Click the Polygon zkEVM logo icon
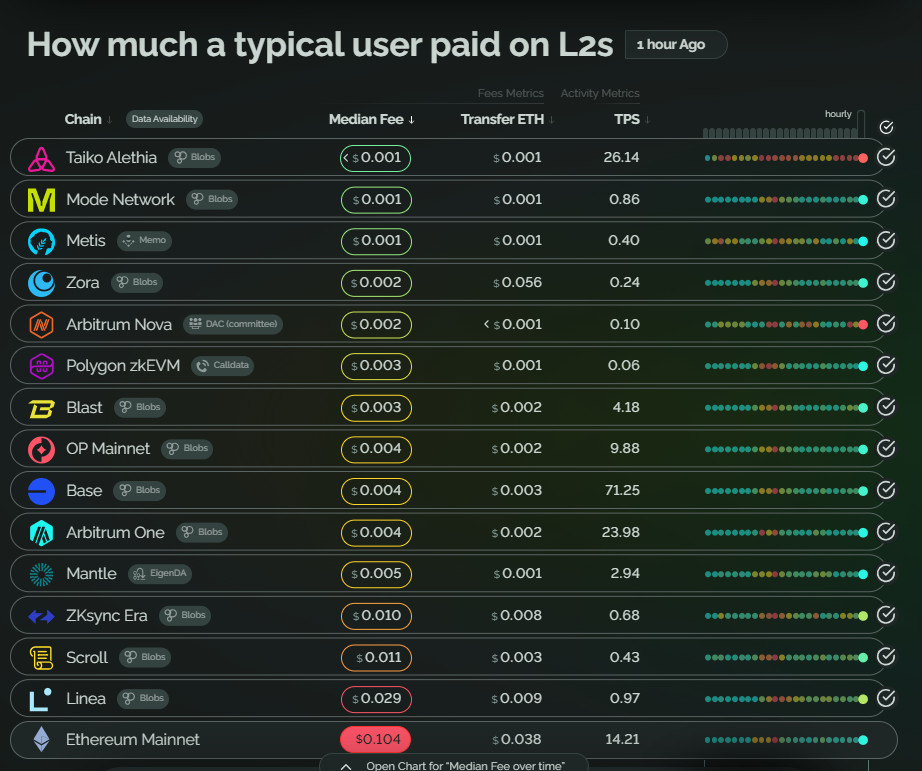The image size is (922, 771). click(x=41, y=366)
